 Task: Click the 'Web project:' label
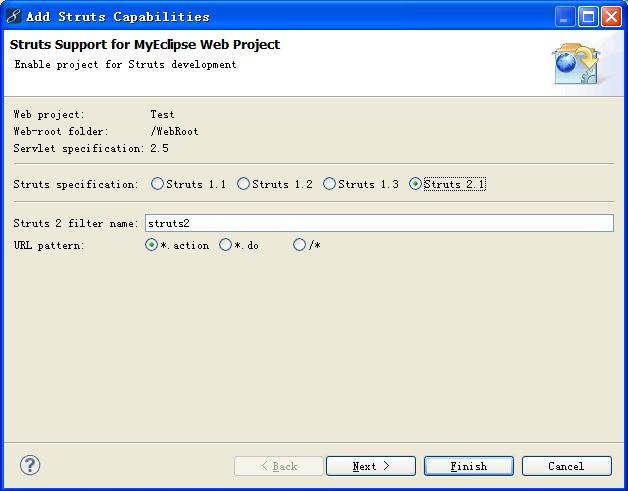(49, 115)
